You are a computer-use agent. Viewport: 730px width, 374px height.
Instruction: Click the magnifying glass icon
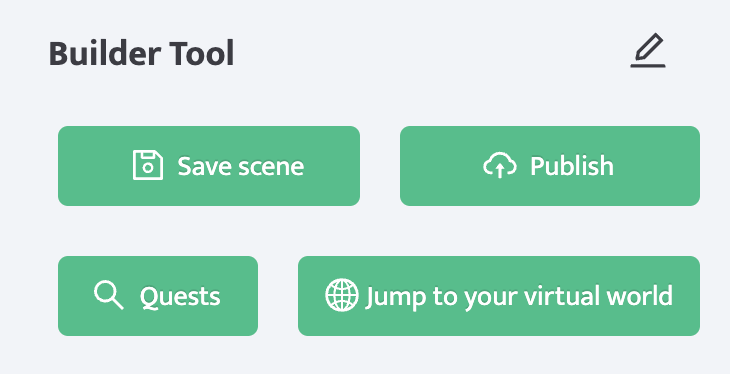click(108, 295)
